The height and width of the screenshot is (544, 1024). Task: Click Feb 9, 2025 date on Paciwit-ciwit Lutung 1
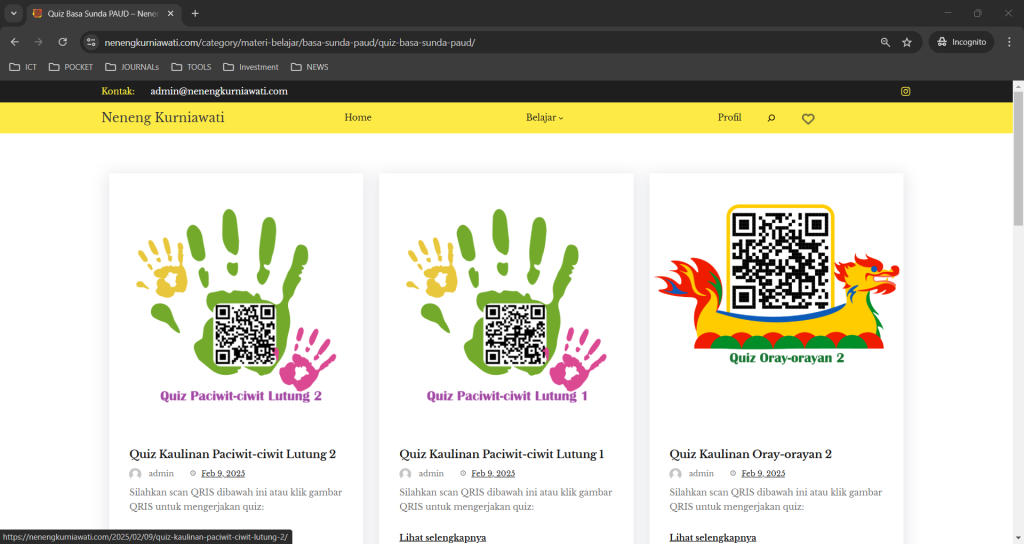[x=493, y=473]
